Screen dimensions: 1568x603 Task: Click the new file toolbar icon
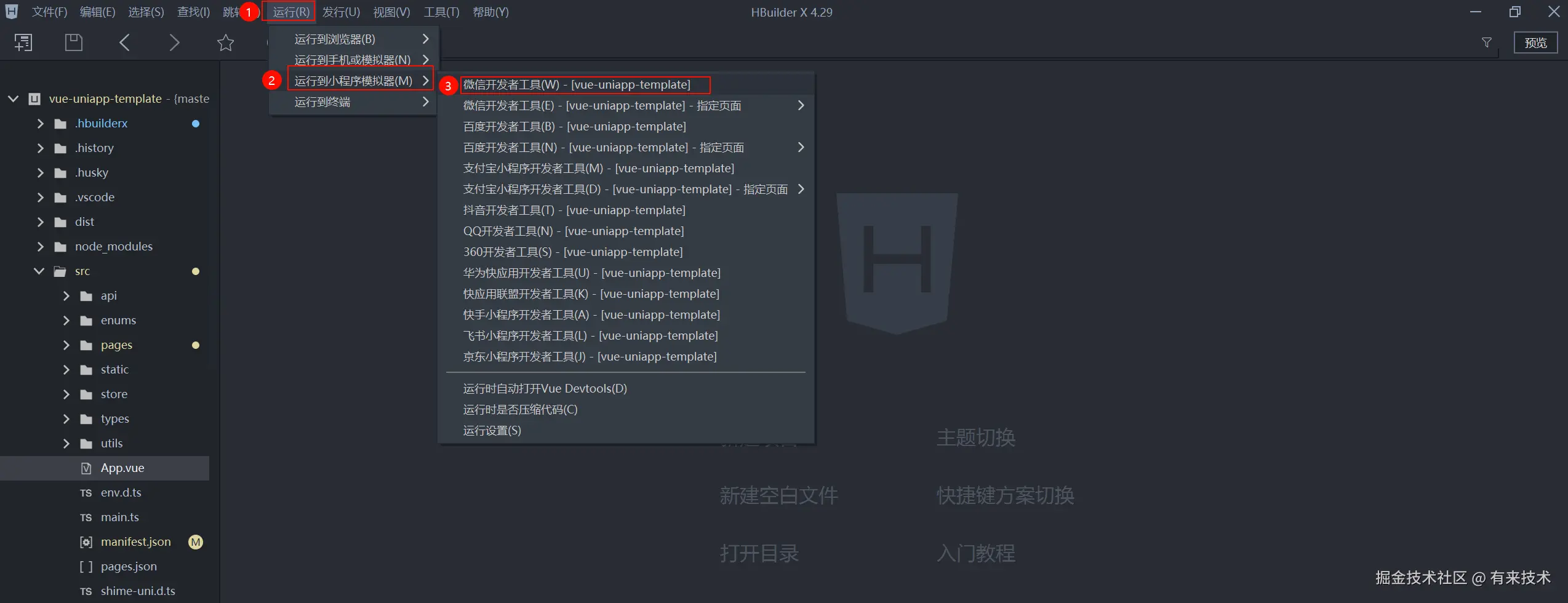click(23, 42)
